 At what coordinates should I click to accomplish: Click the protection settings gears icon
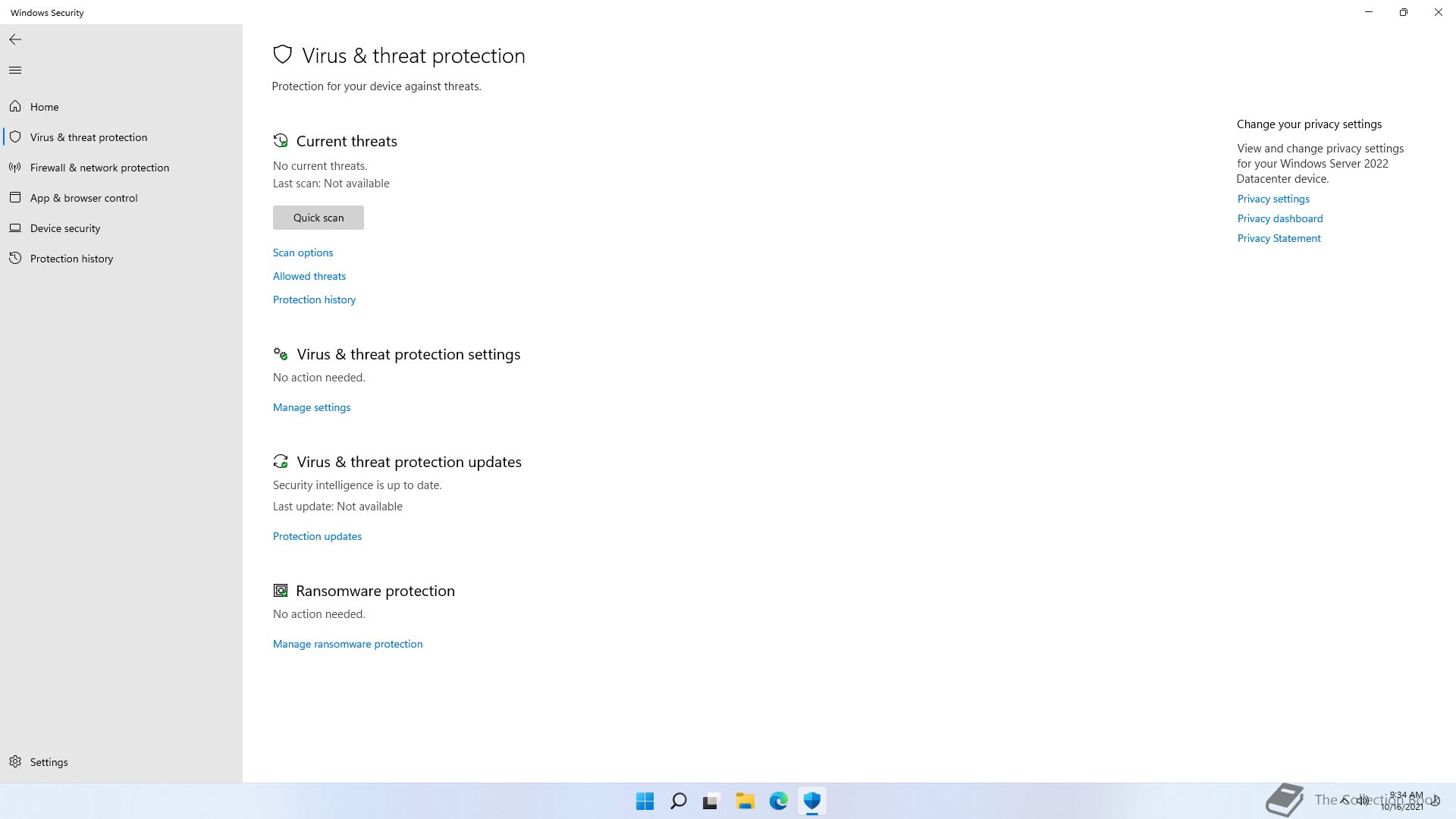click(281, 353)
